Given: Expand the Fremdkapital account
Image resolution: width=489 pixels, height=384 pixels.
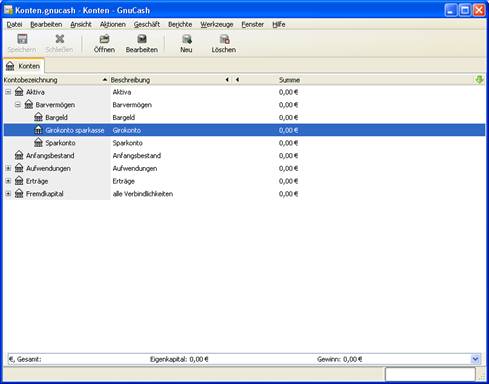Looking at the screenshot, I should pyautogui.click(x=8, y=193).
